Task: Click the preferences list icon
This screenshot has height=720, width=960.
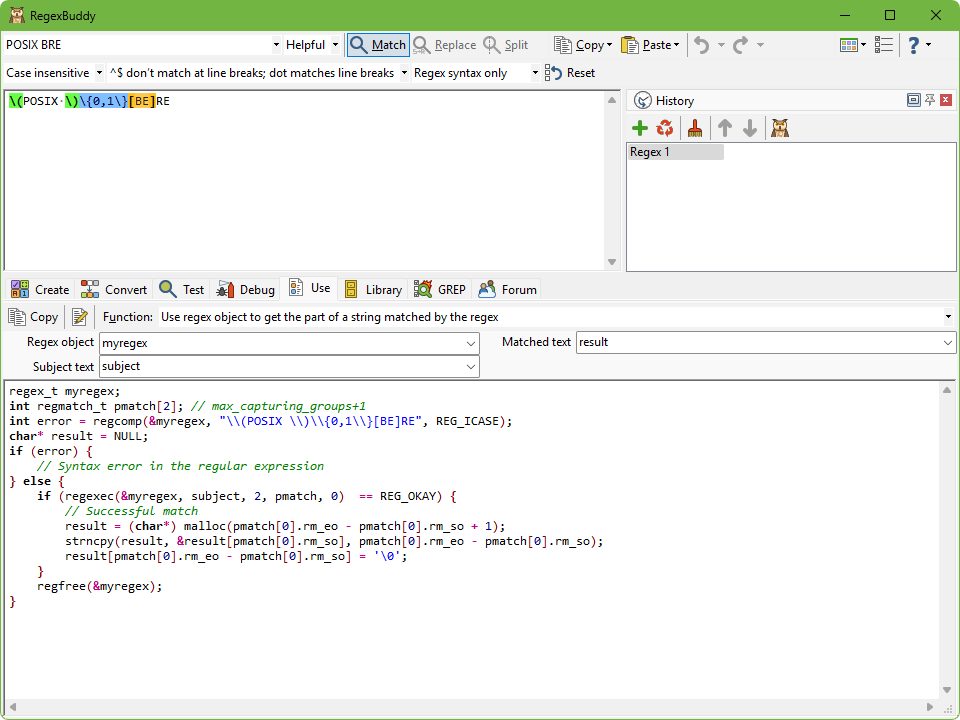Action: point(883,45)
